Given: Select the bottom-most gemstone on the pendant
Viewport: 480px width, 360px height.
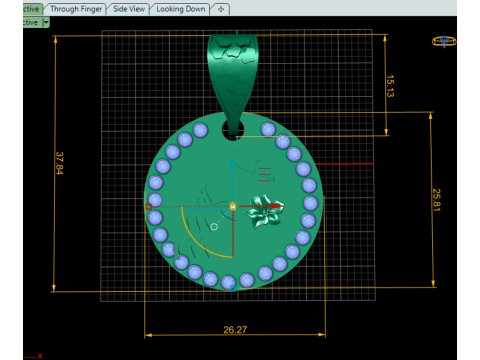Looking at the screenshot, I should coord(229,282).
